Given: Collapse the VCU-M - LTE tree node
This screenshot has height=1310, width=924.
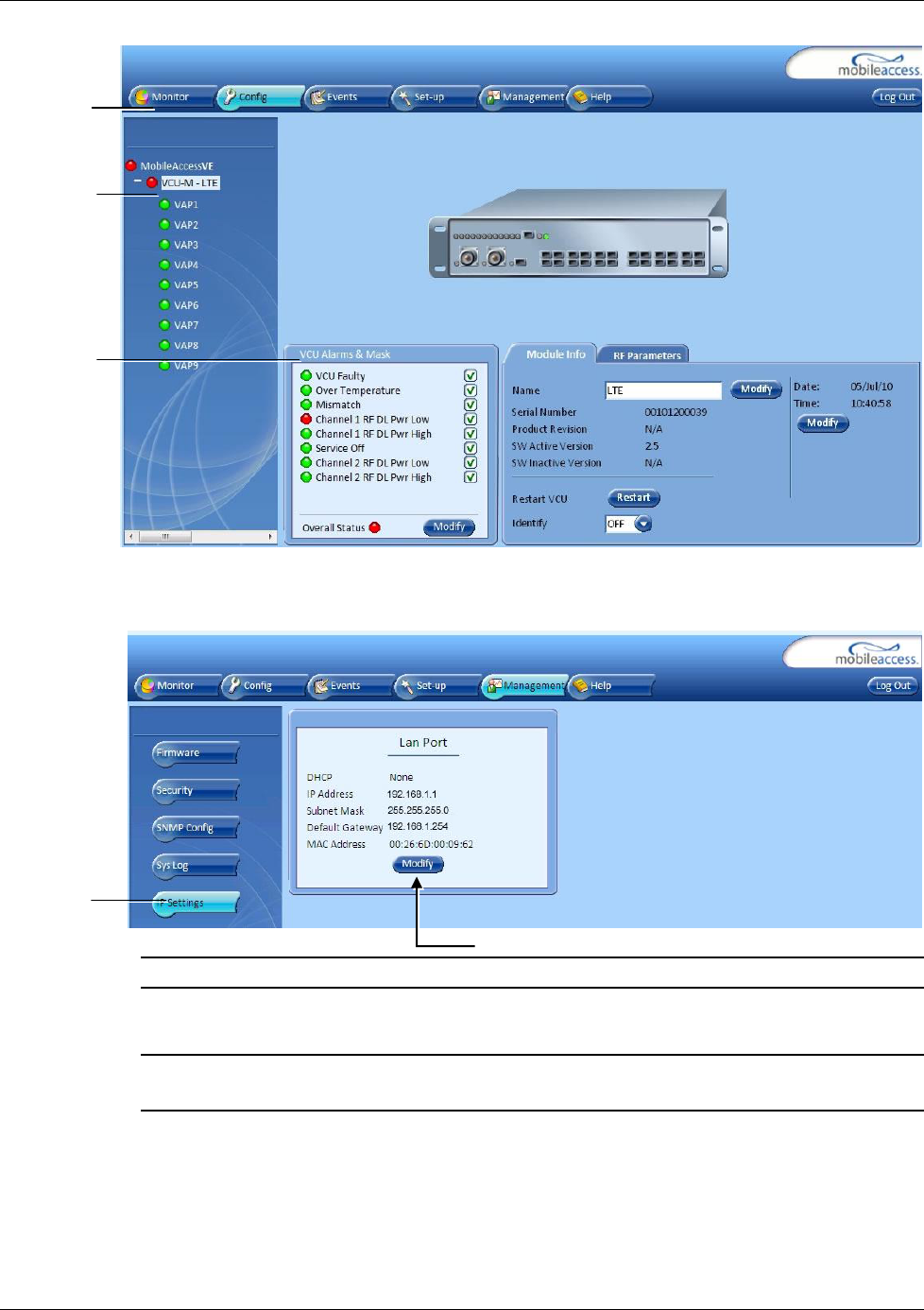Looking at the screenshot, I should 138,182.
